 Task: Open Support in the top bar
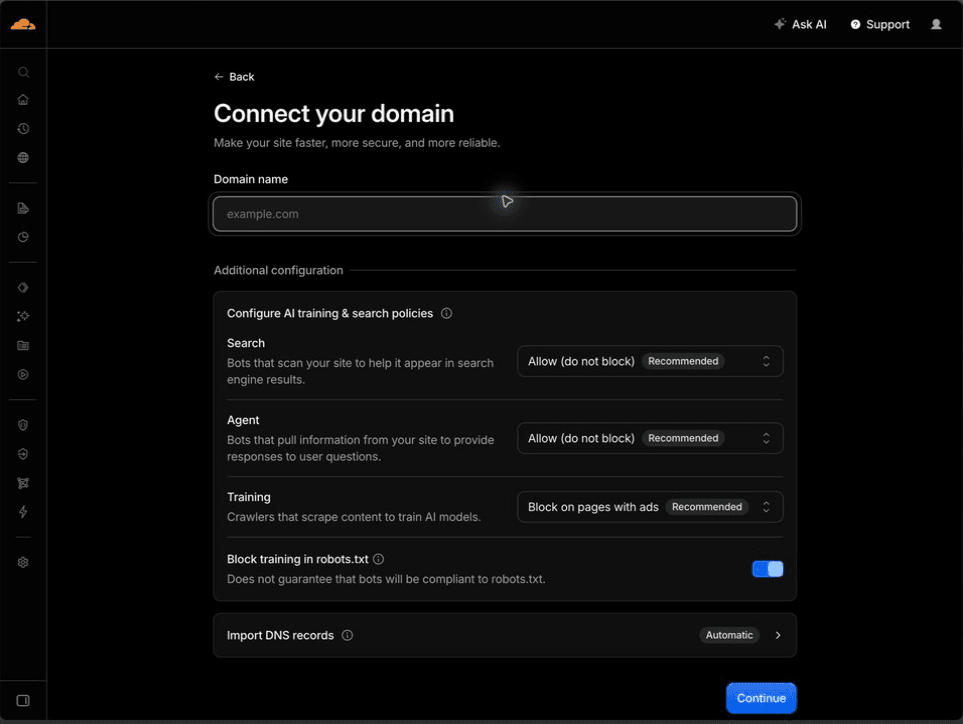pos(880,25)
